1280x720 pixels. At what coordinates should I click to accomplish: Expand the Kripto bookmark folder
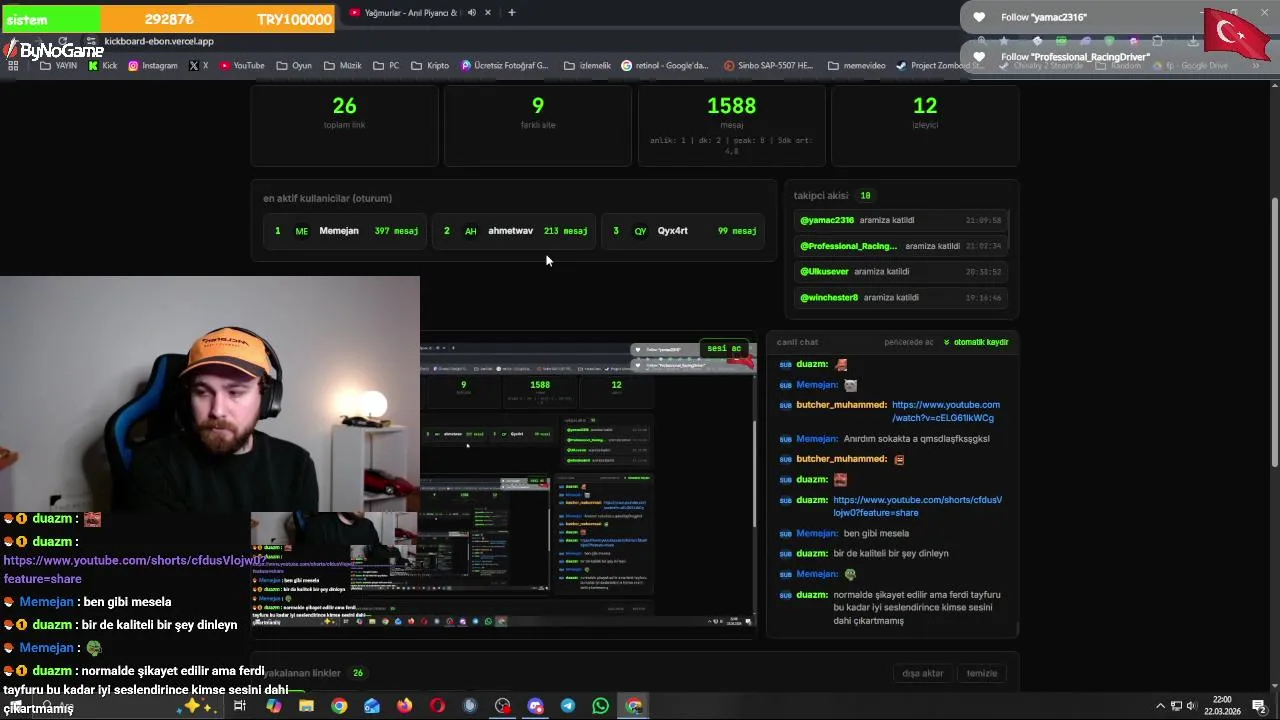[430, 66]
